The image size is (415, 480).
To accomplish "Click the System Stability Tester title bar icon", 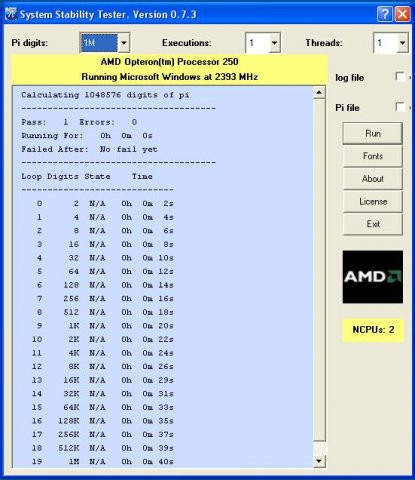I will [11, 14].
